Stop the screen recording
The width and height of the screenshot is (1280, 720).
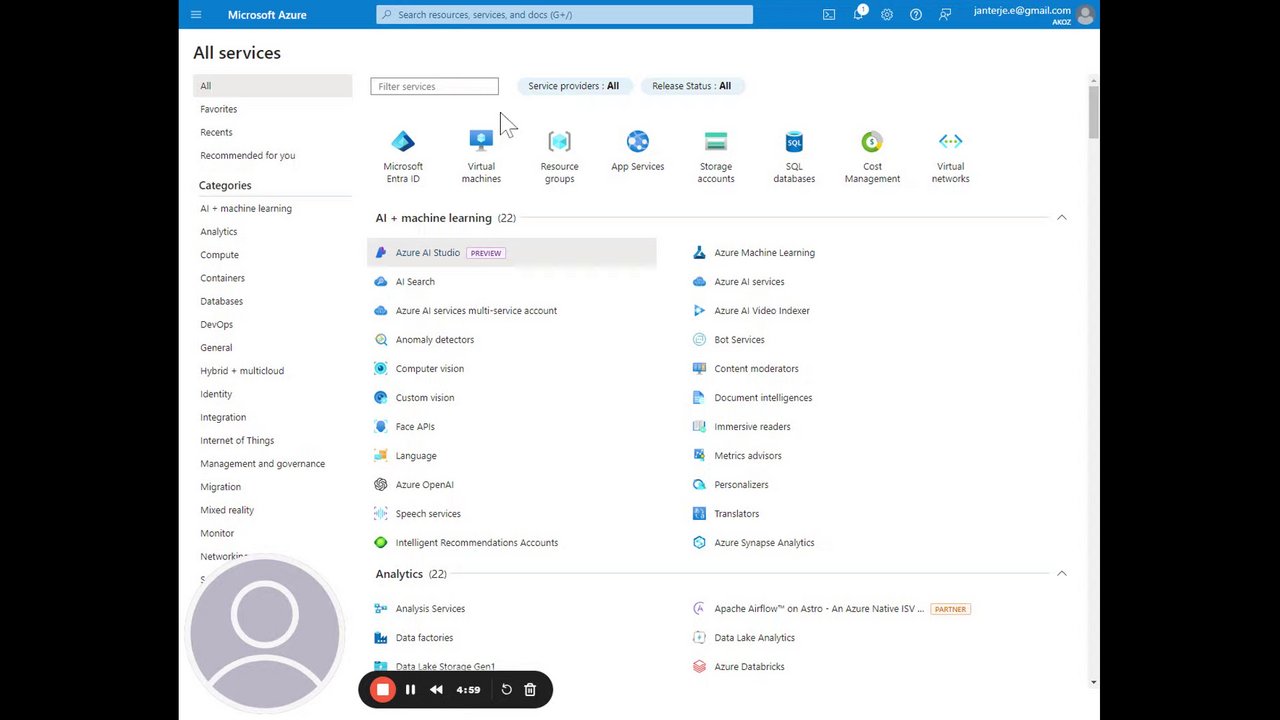[x=382, y=689]
